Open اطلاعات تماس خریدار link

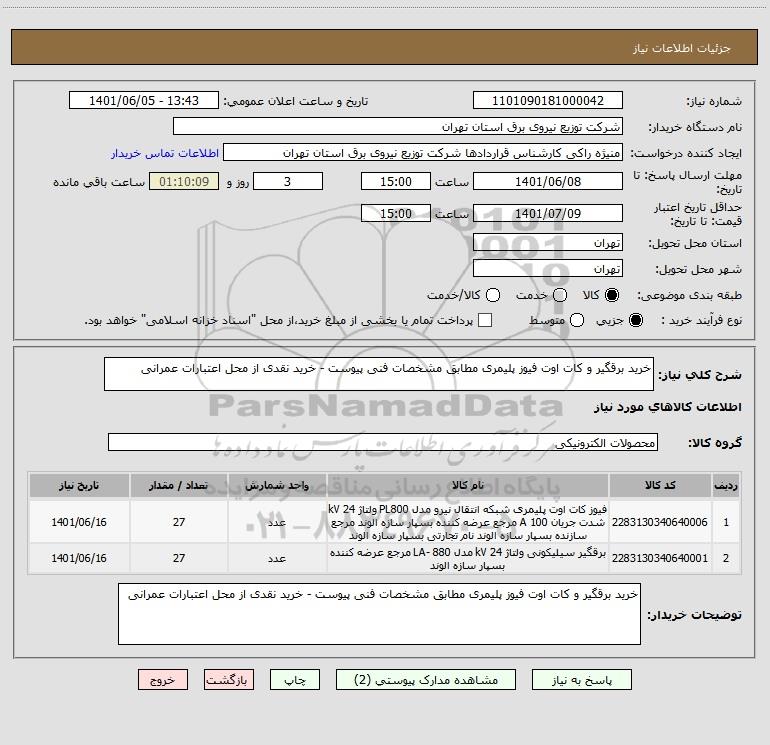tap(165, 153)
